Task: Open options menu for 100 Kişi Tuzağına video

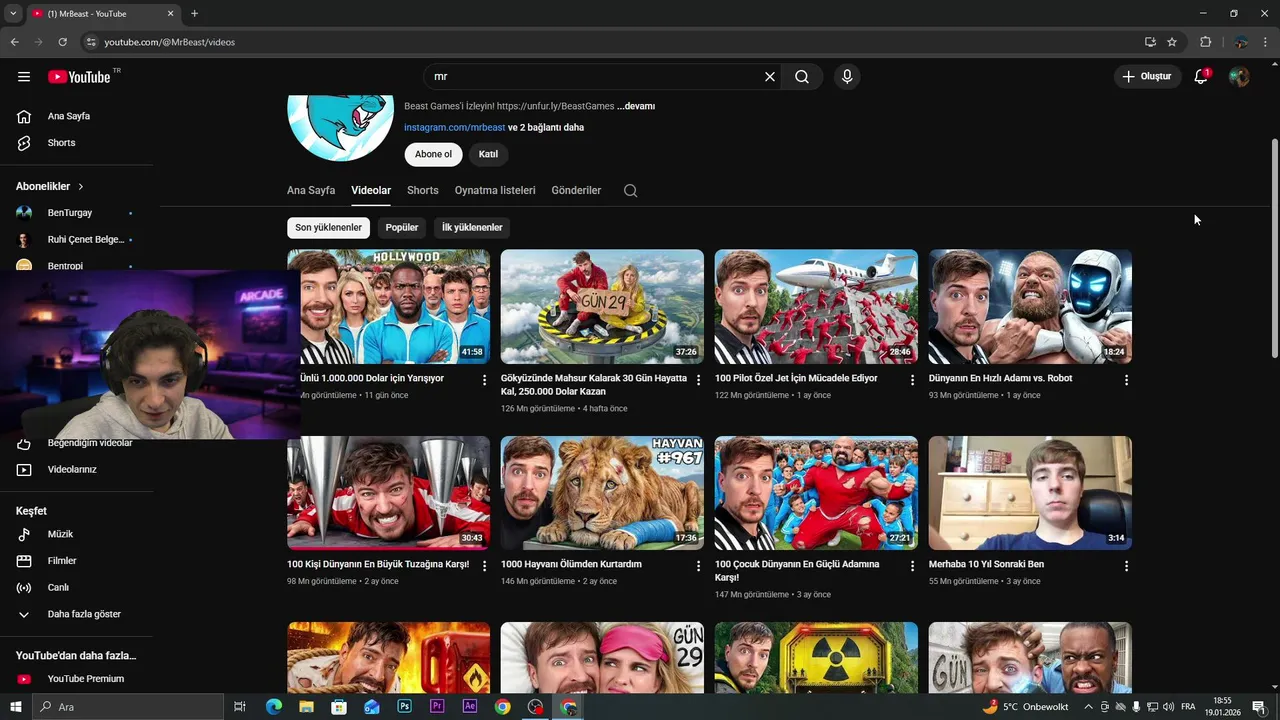Action: [x=485, y=566]
